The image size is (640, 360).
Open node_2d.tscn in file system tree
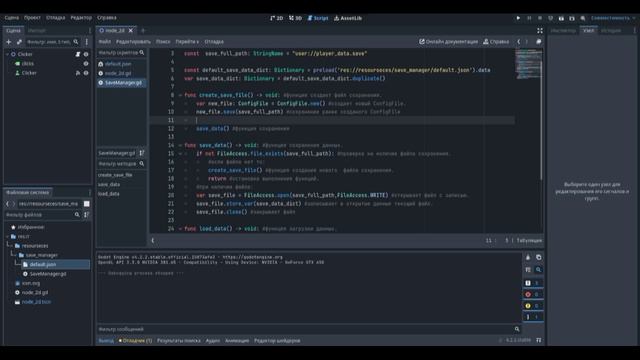point(36,302)
